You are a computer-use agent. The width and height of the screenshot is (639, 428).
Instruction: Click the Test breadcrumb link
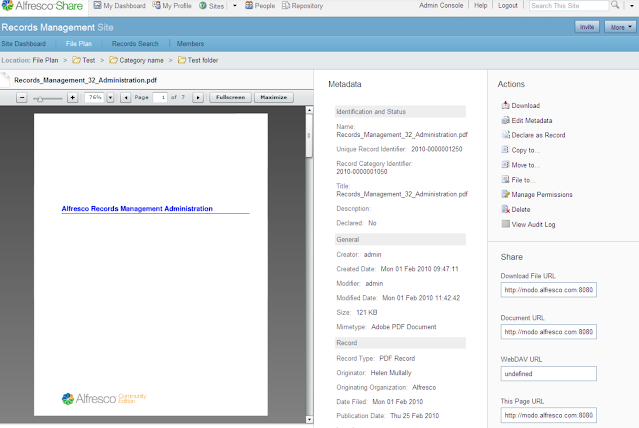(88, 60)
